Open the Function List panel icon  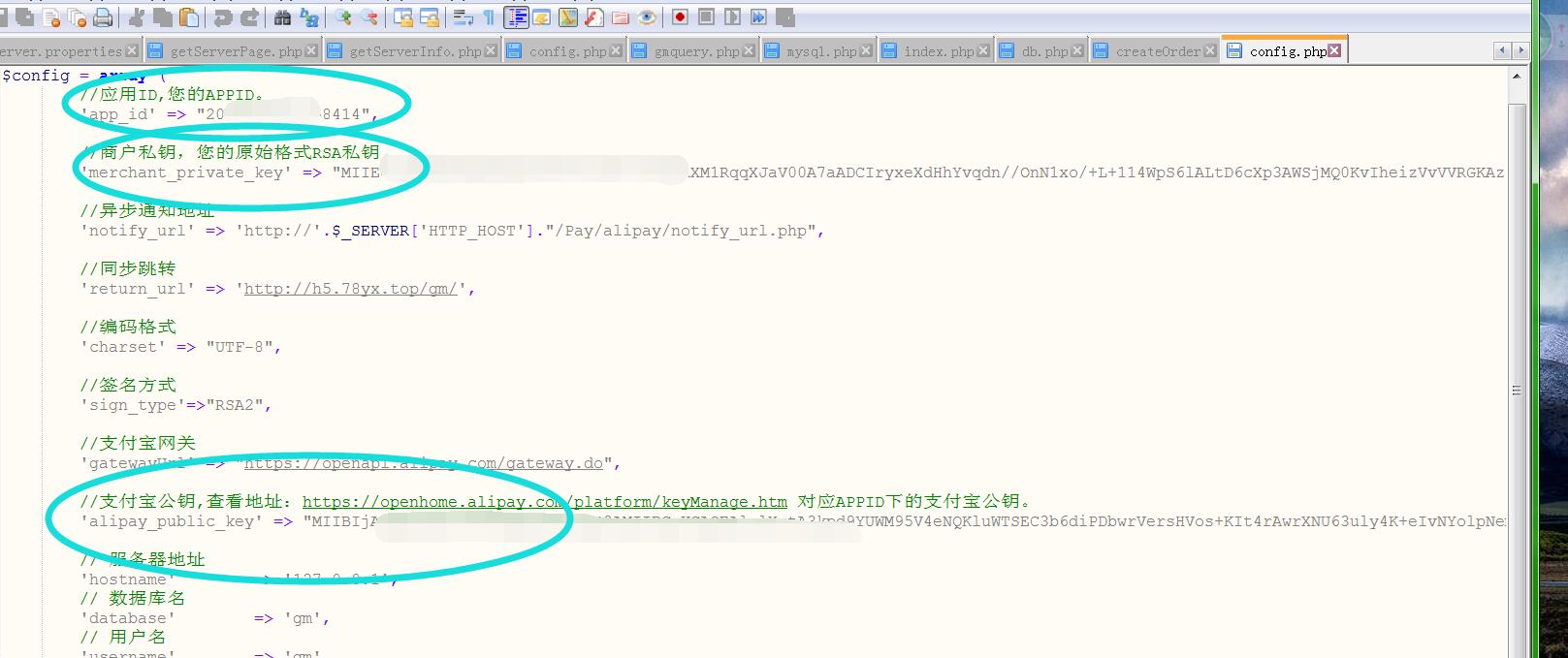(594, 17)
